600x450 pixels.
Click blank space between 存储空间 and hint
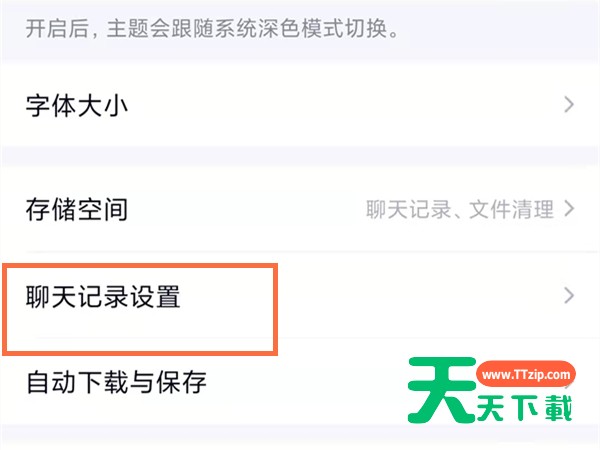click(x=250, y=210)
